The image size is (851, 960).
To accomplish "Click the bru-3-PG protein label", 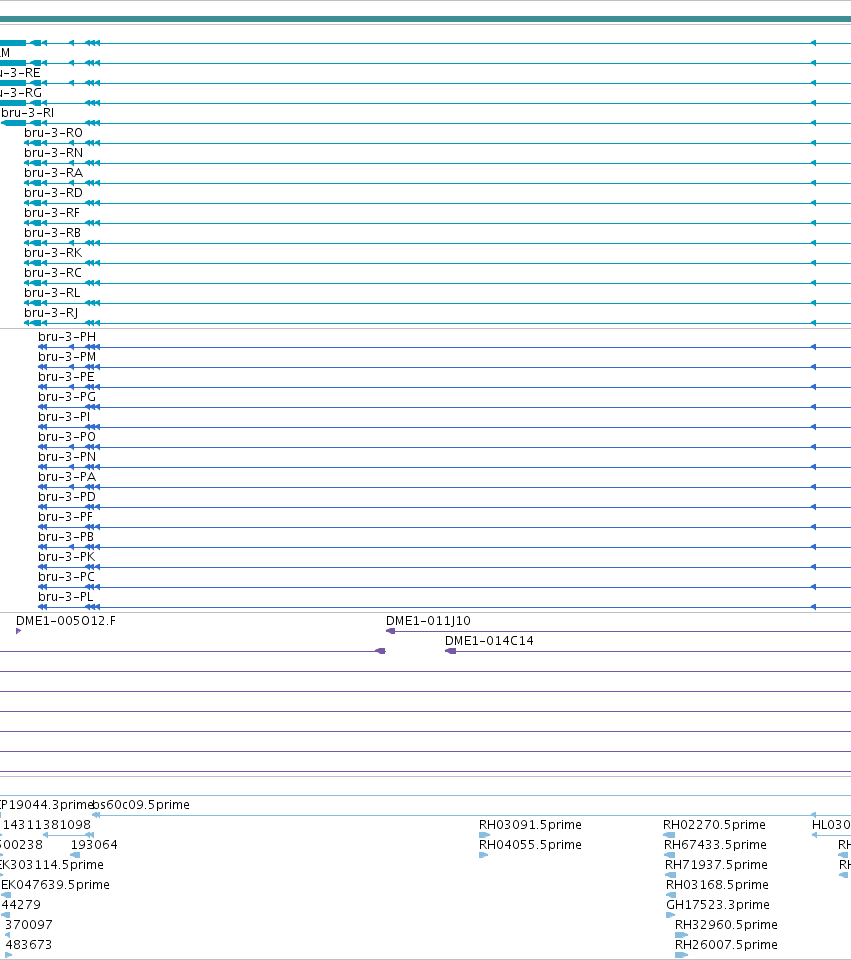I will tap(67, 397).
